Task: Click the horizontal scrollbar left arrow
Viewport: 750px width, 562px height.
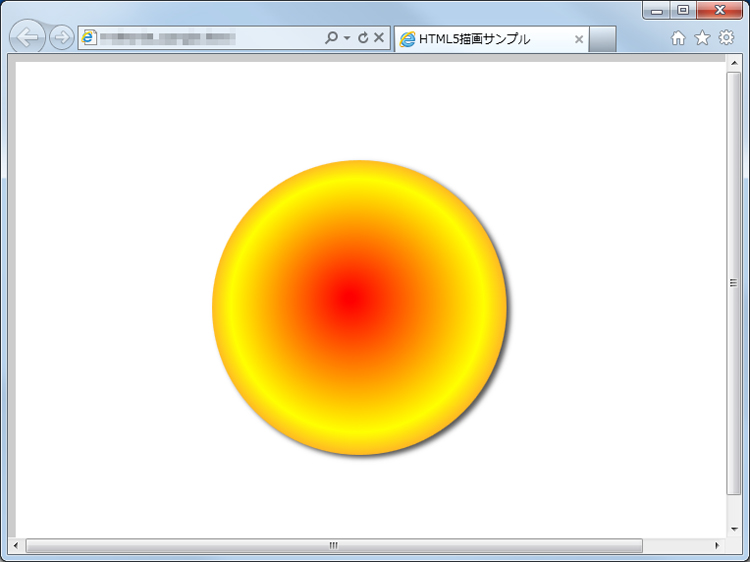Action: (16, 545)
